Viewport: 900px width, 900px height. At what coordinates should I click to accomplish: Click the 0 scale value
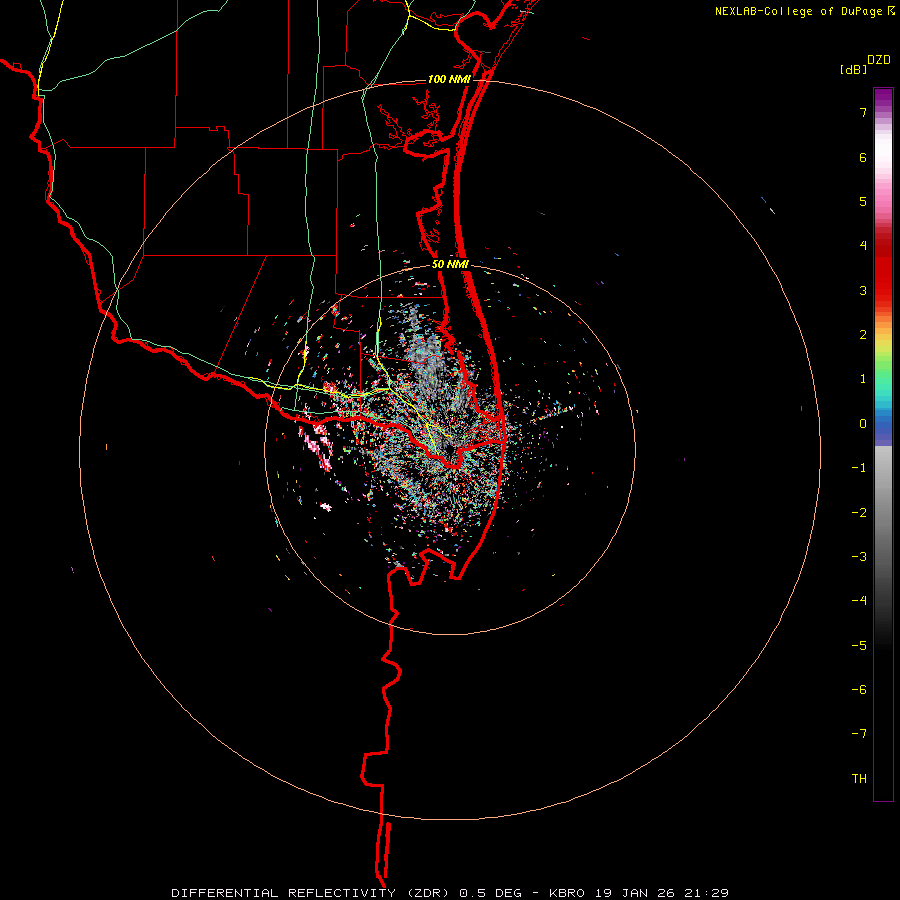tap(863, 424)
